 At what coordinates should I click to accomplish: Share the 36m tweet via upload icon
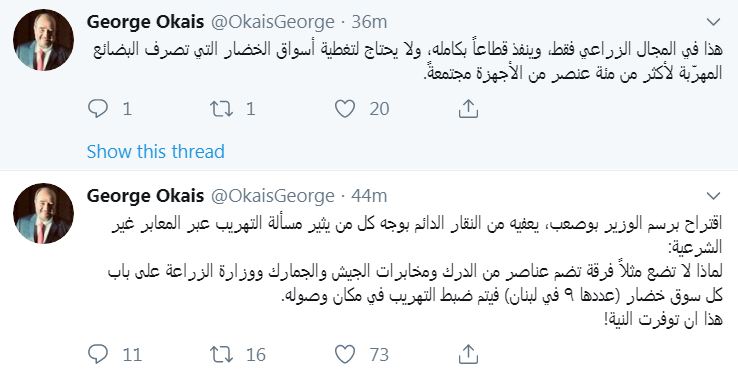coord(468,109)
